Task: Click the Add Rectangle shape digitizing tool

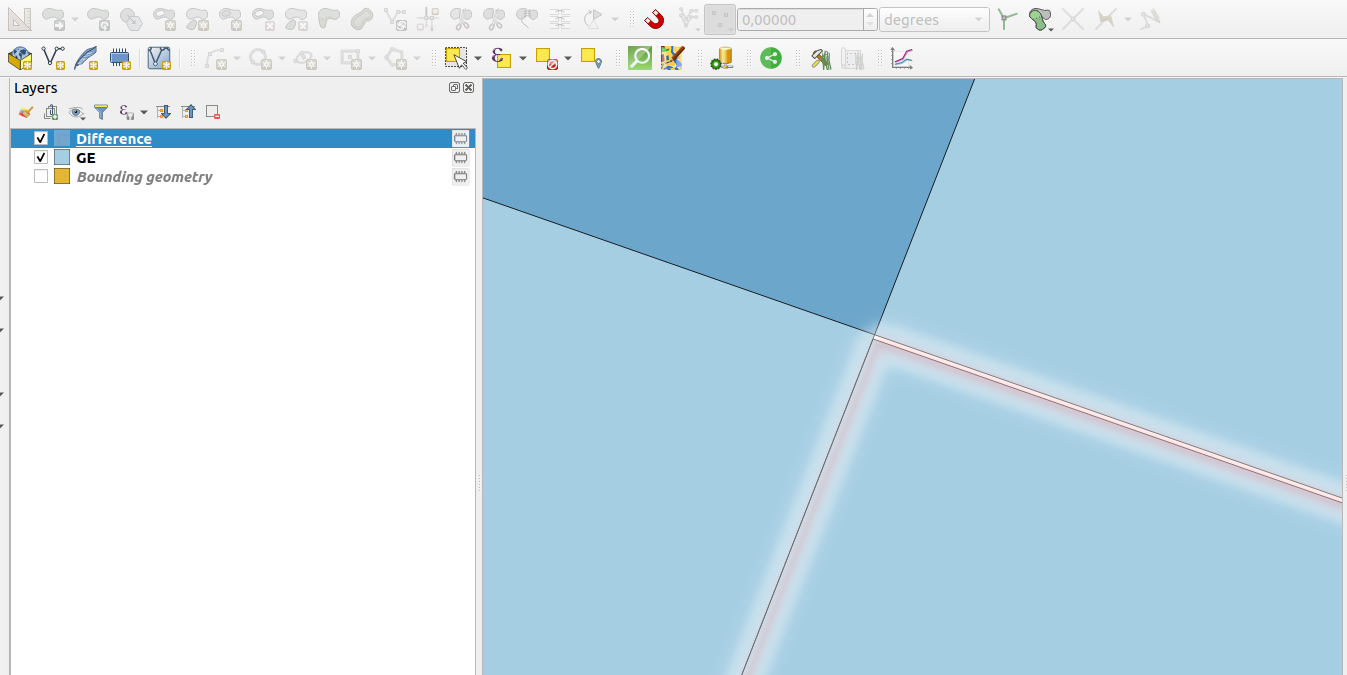Action: point(351,59)
